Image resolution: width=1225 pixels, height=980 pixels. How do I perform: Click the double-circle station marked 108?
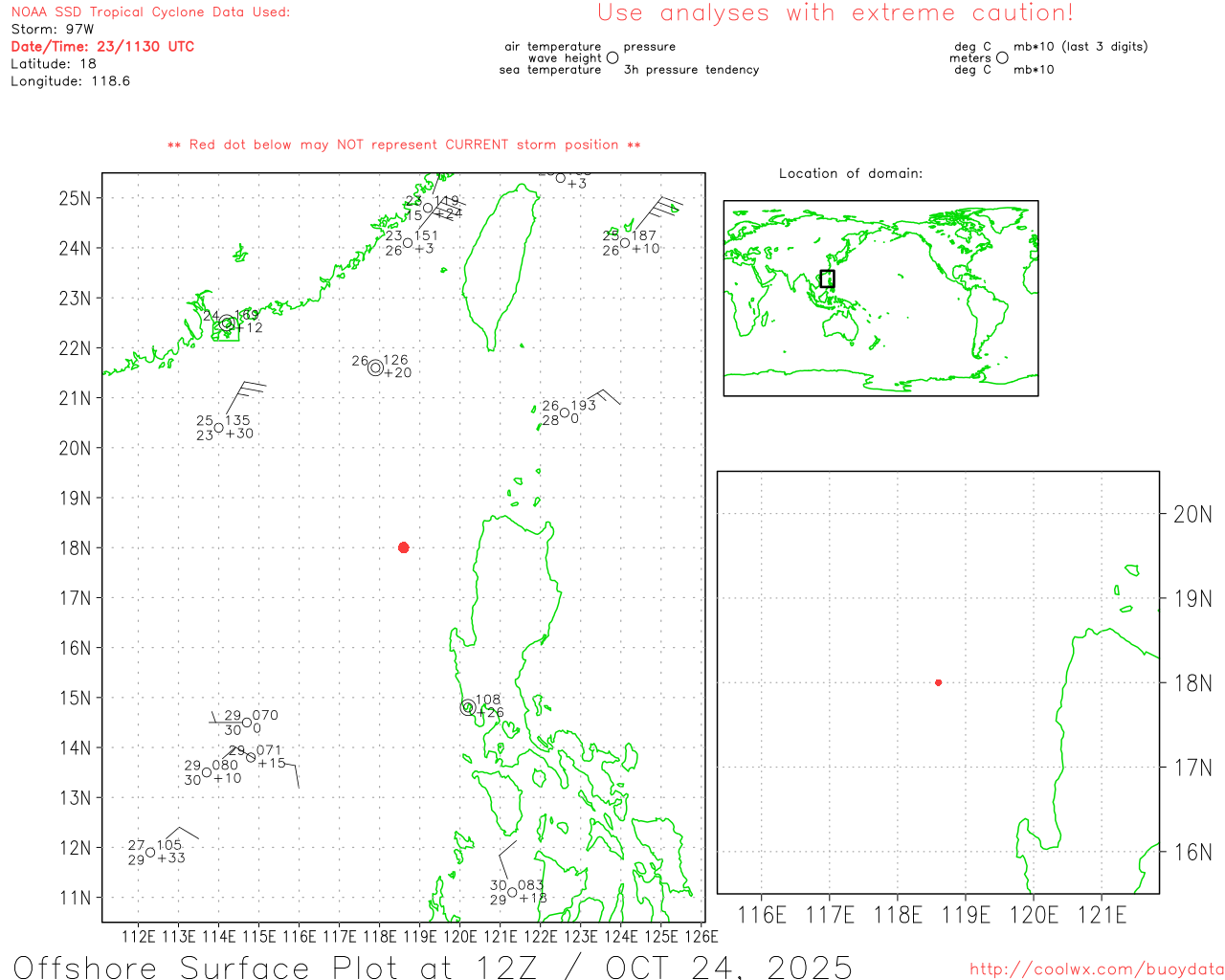coord(468,708)
